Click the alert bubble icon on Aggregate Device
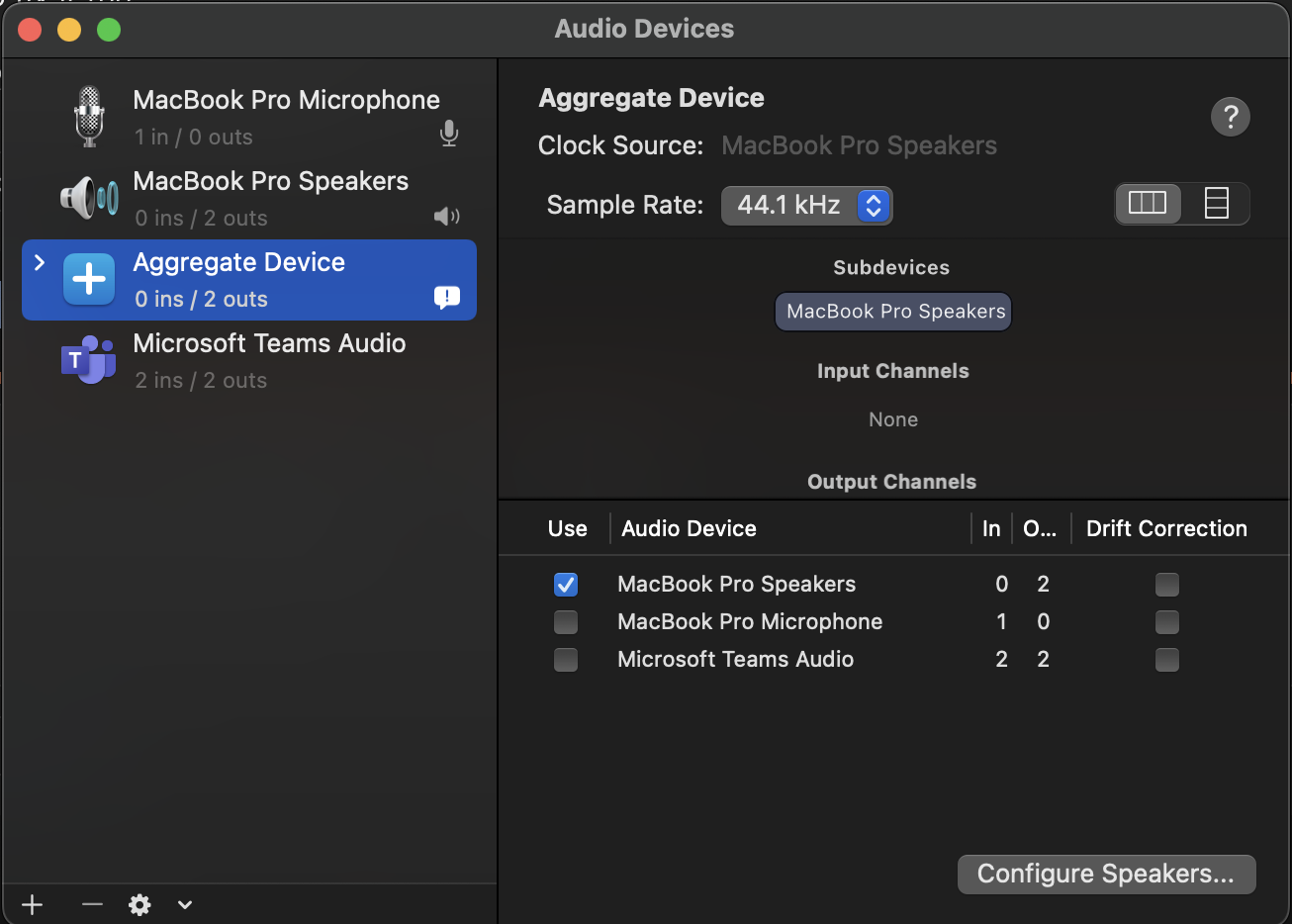Screen dimensions: 1292x924 (447, 297)
